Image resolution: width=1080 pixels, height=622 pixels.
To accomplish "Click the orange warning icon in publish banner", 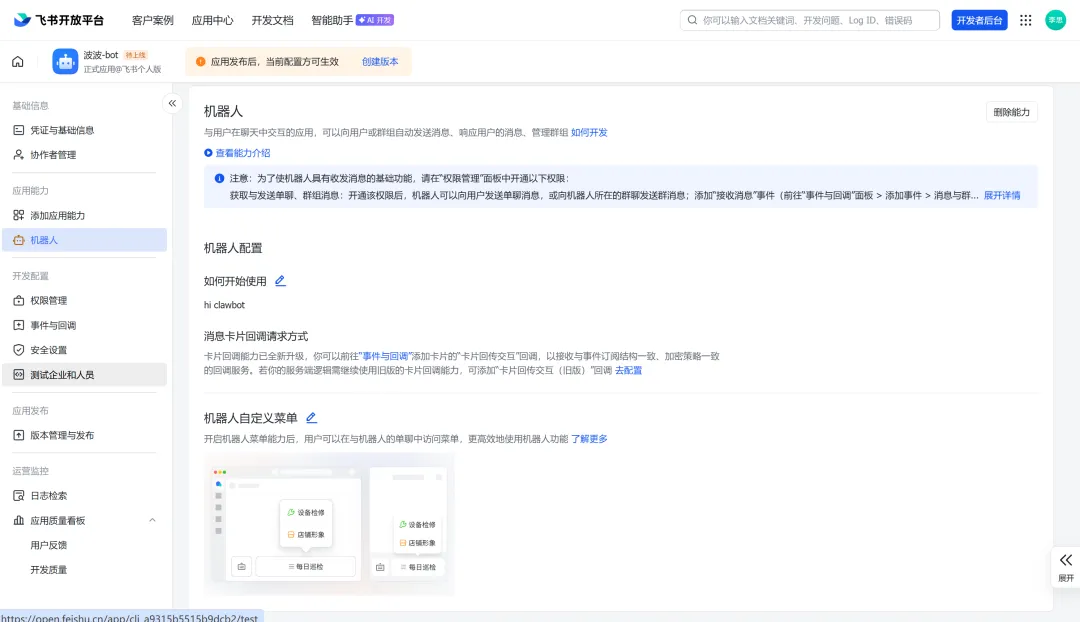I will (200, 62).
